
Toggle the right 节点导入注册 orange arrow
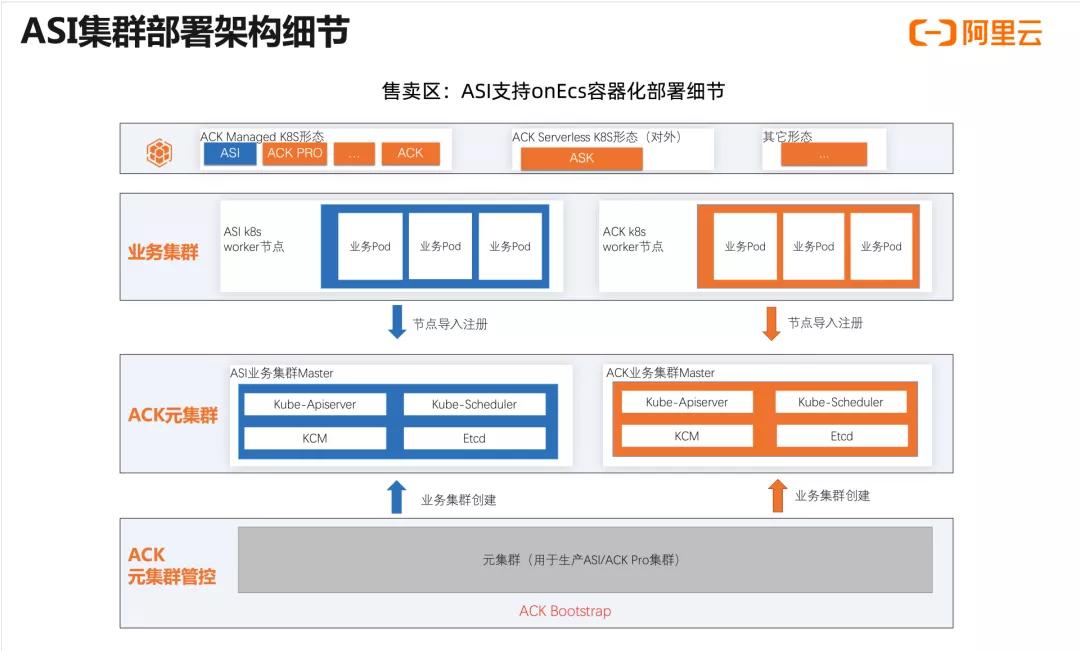(x=770, y=322)
